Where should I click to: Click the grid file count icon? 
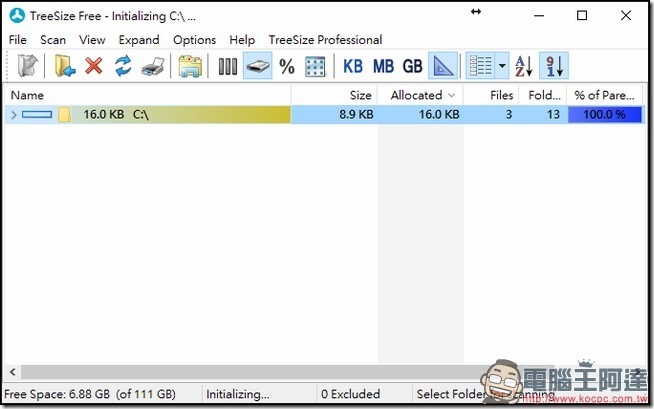pos(315,66)
